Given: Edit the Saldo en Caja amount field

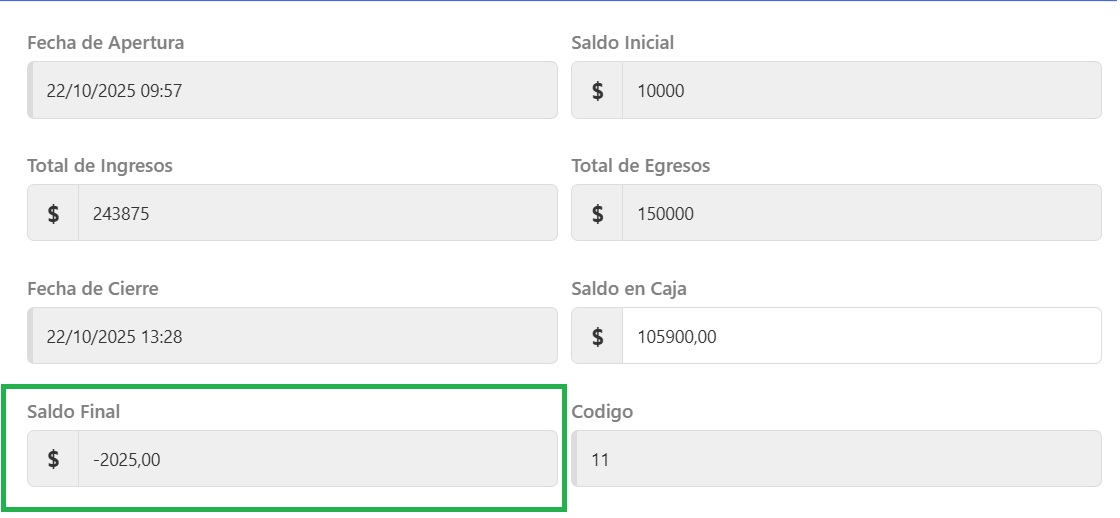Looking at the screenshot, I should coord(860,336).
